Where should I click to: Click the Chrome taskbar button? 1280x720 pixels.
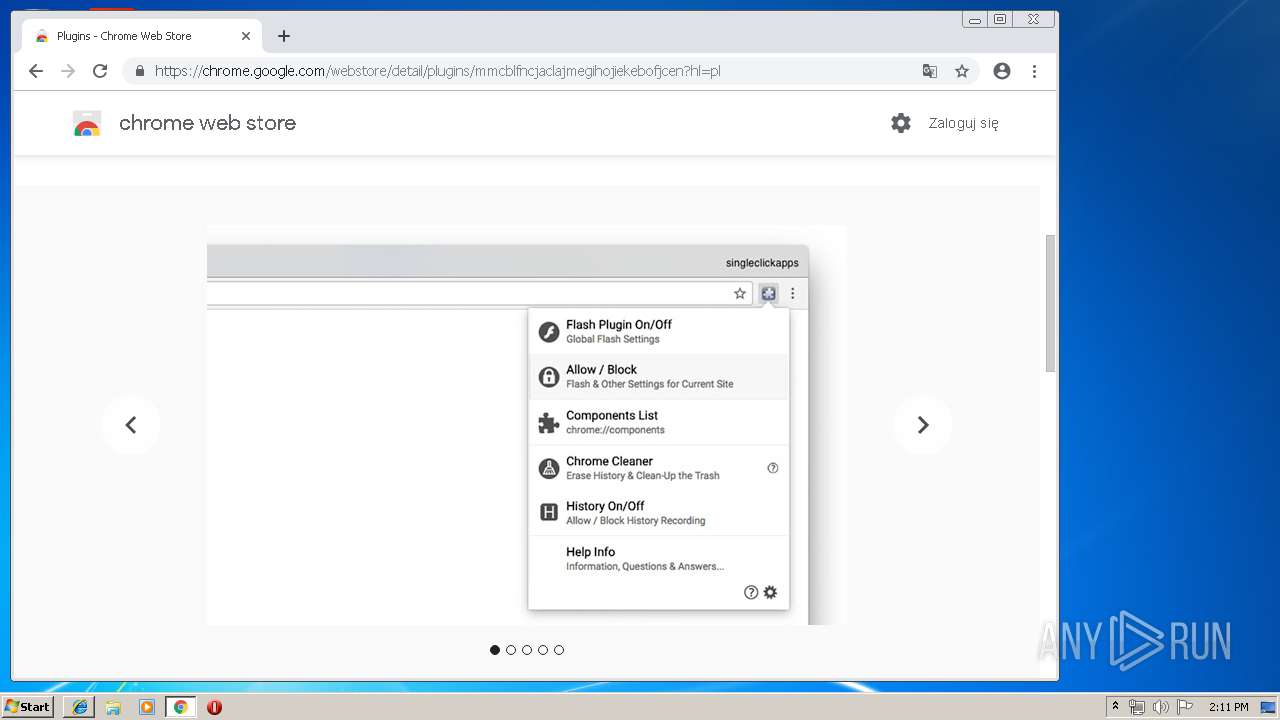(180, 707)
